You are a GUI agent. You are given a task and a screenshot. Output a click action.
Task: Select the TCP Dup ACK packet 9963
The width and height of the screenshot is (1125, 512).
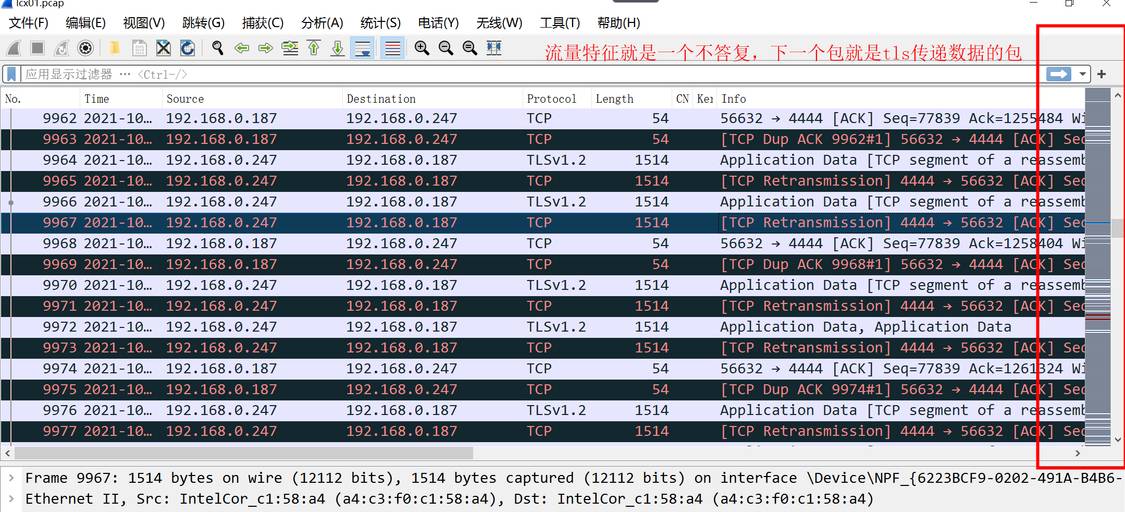pyautogui.click(x=542, y=139)
